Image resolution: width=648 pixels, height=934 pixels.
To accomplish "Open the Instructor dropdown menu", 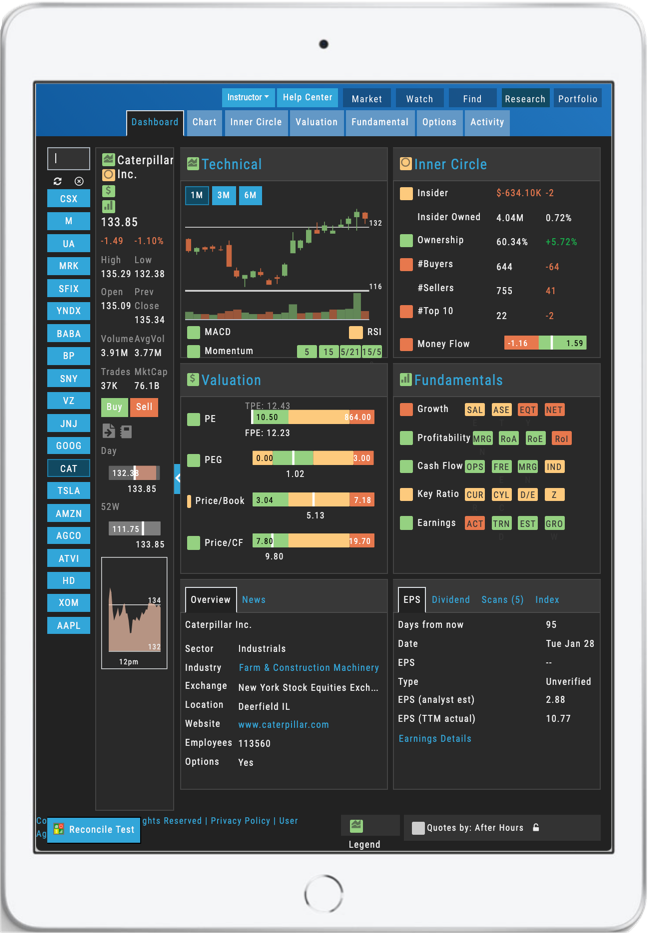I will [x=248, y=97].
